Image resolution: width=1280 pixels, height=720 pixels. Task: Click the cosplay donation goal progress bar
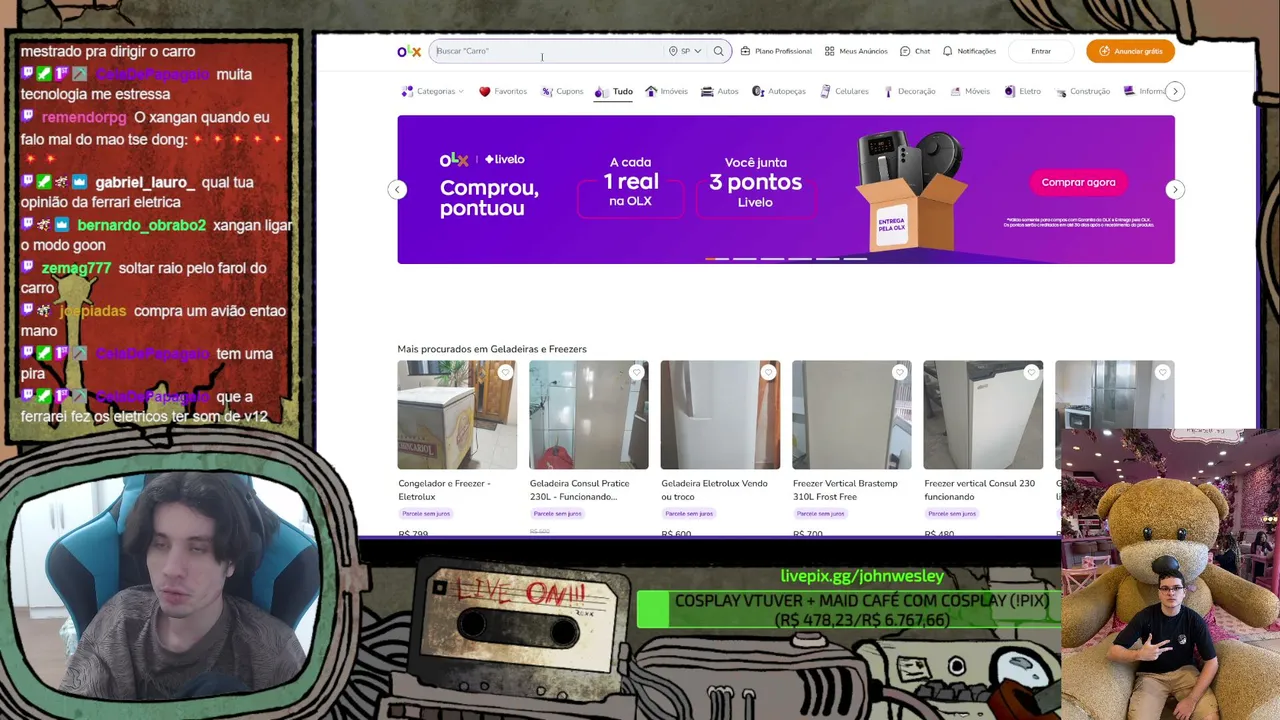coord(848,610)
